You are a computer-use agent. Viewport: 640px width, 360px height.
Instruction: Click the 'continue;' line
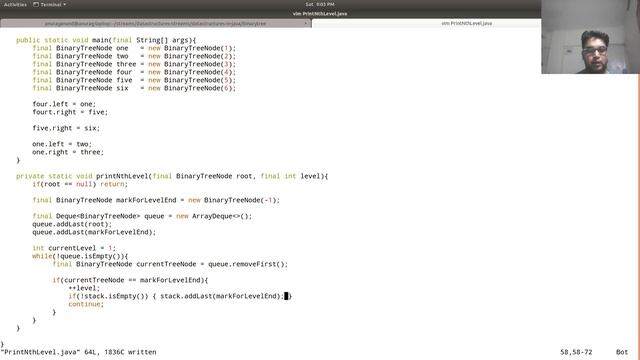coord(86,304)
